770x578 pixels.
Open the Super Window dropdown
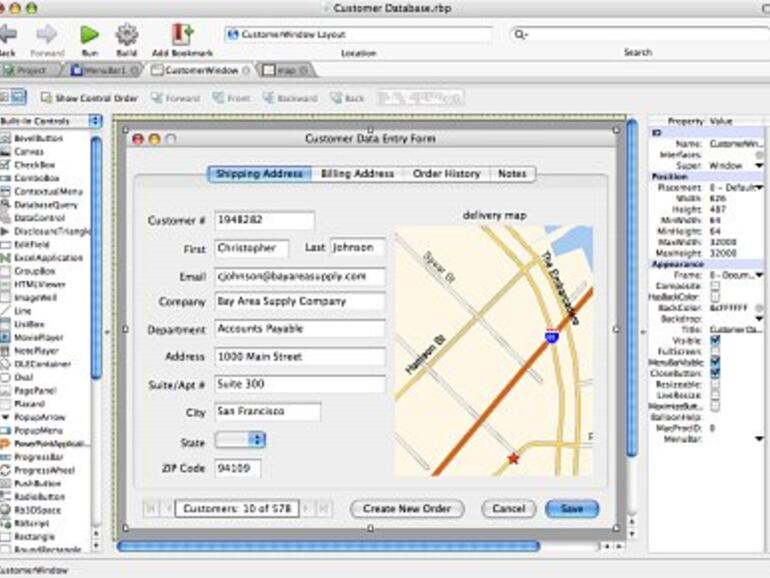coord(759,165)
